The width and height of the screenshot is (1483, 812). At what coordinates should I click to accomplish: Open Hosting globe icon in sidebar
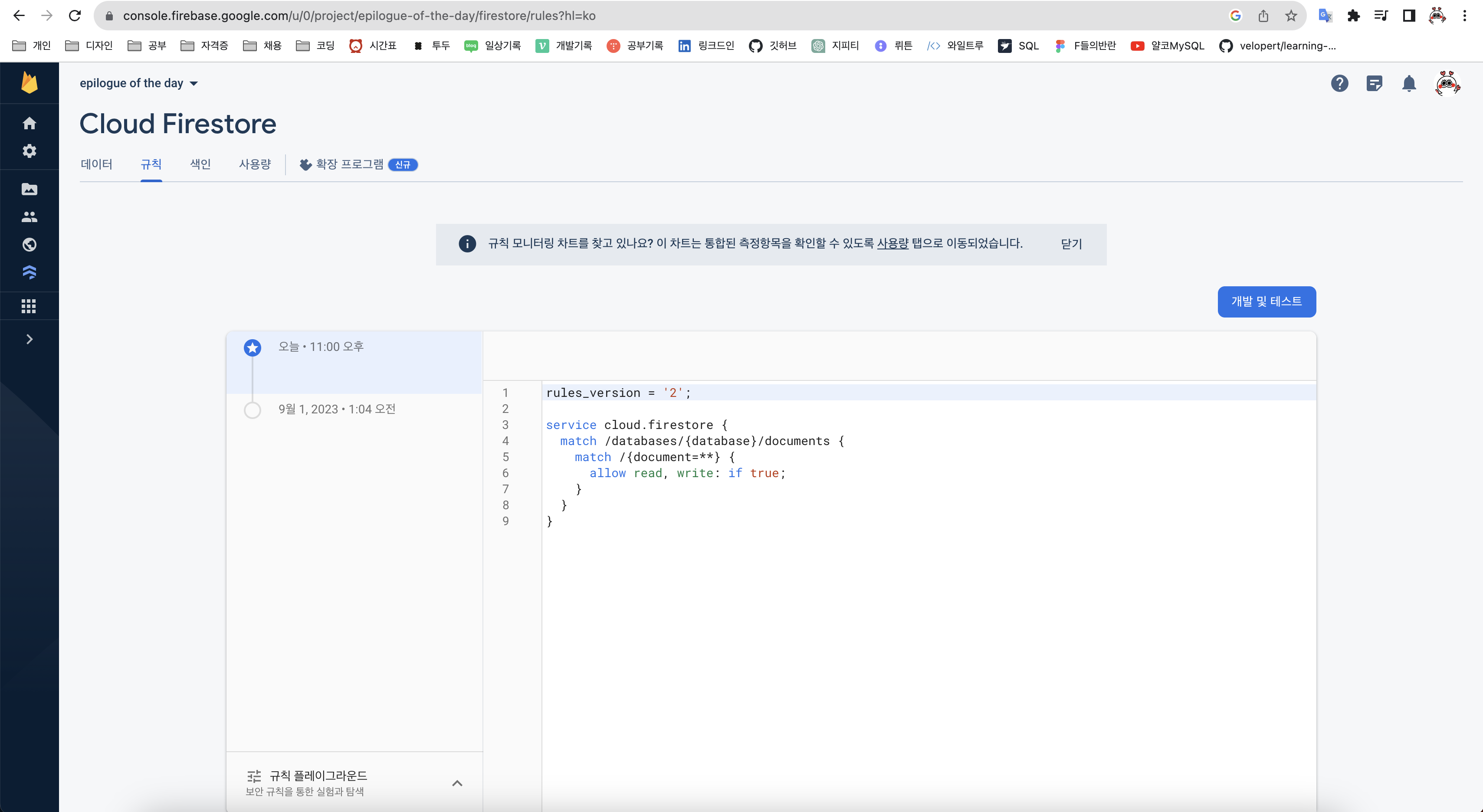30,245
